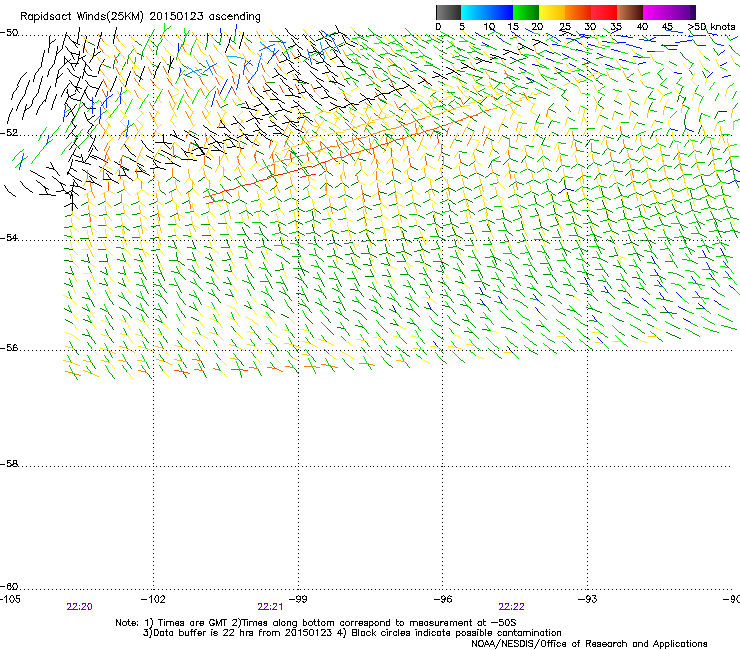Image resolution: width=740 pixels, height=650 pixels.
Task: Click the '-56' latitude axis label
Action: click(9, 348)
